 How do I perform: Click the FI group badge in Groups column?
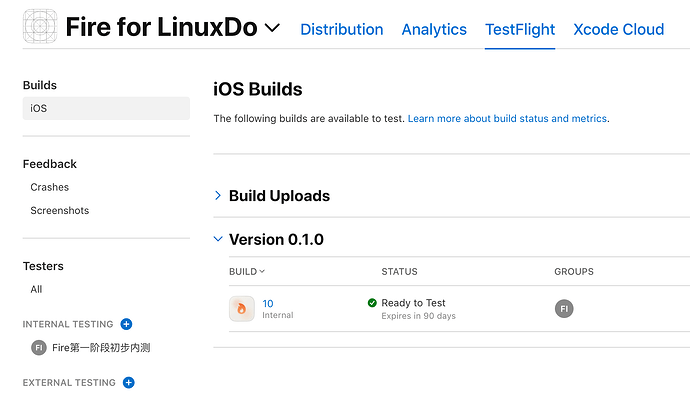coord(564,309)
